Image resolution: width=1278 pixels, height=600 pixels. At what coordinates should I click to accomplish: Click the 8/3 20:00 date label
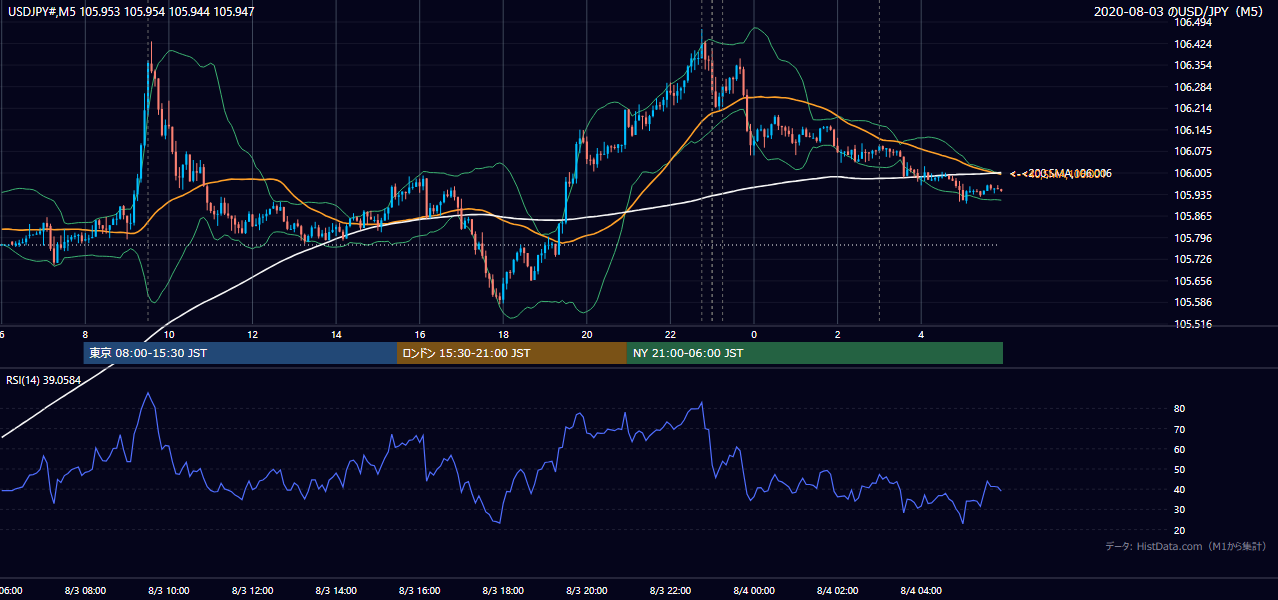point(587,591)
